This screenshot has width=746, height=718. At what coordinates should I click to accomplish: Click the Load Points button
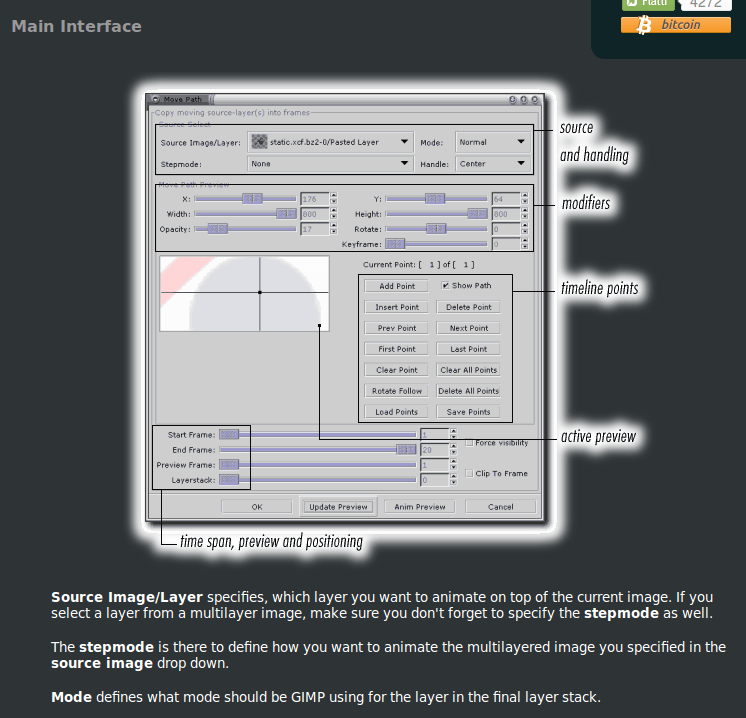point(397,412)
